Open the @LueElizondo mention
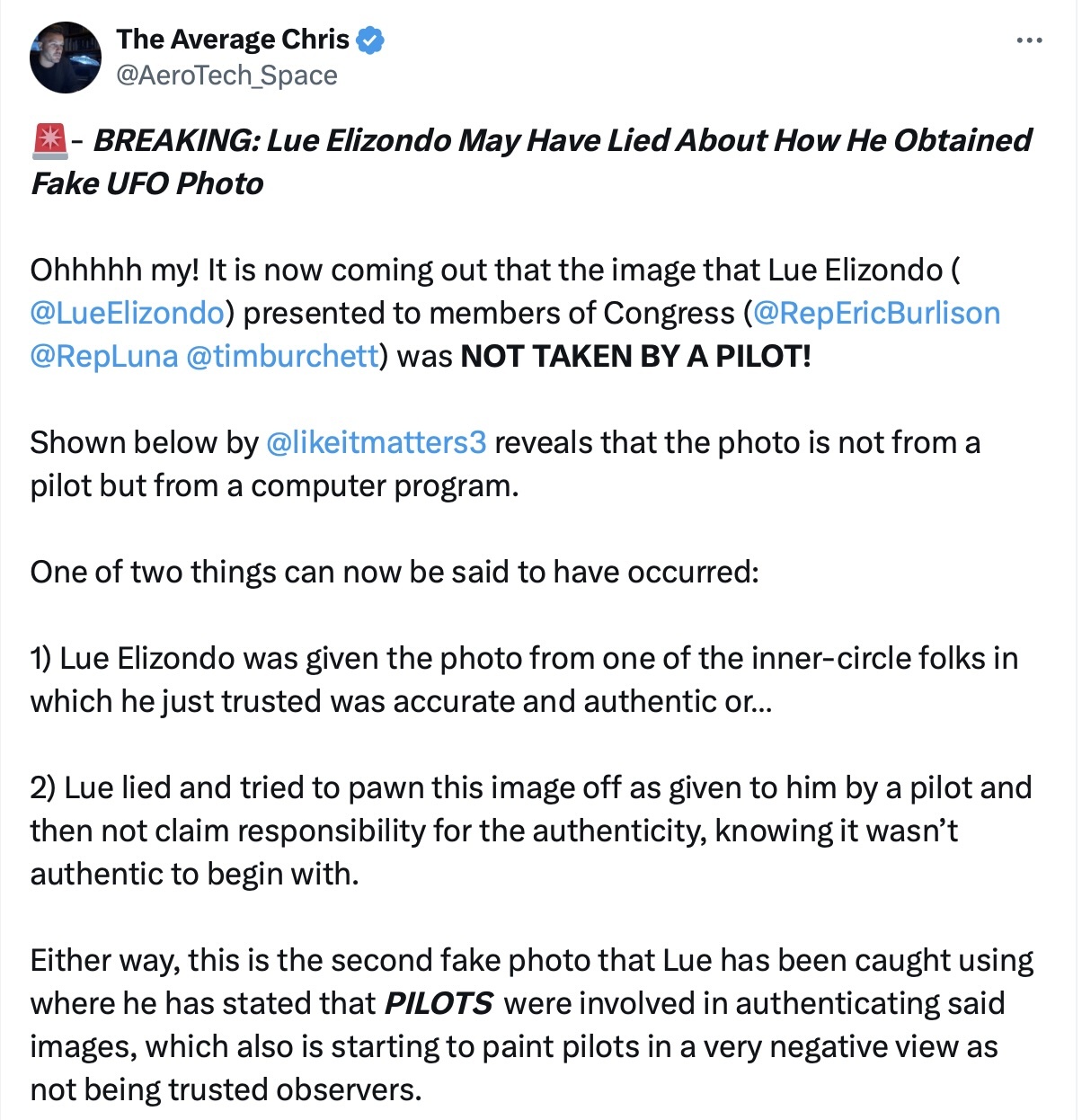The width and height of the screenshot is (1082, 1120). tap(127, 313)
